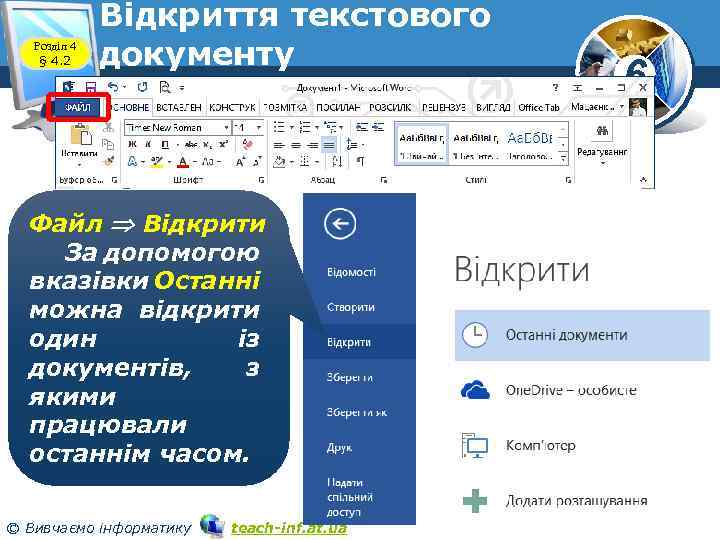The height and width of the screenshot is (540, 720).
Task: Click the back arrow in File menu
Action: [x=340, y=224]
